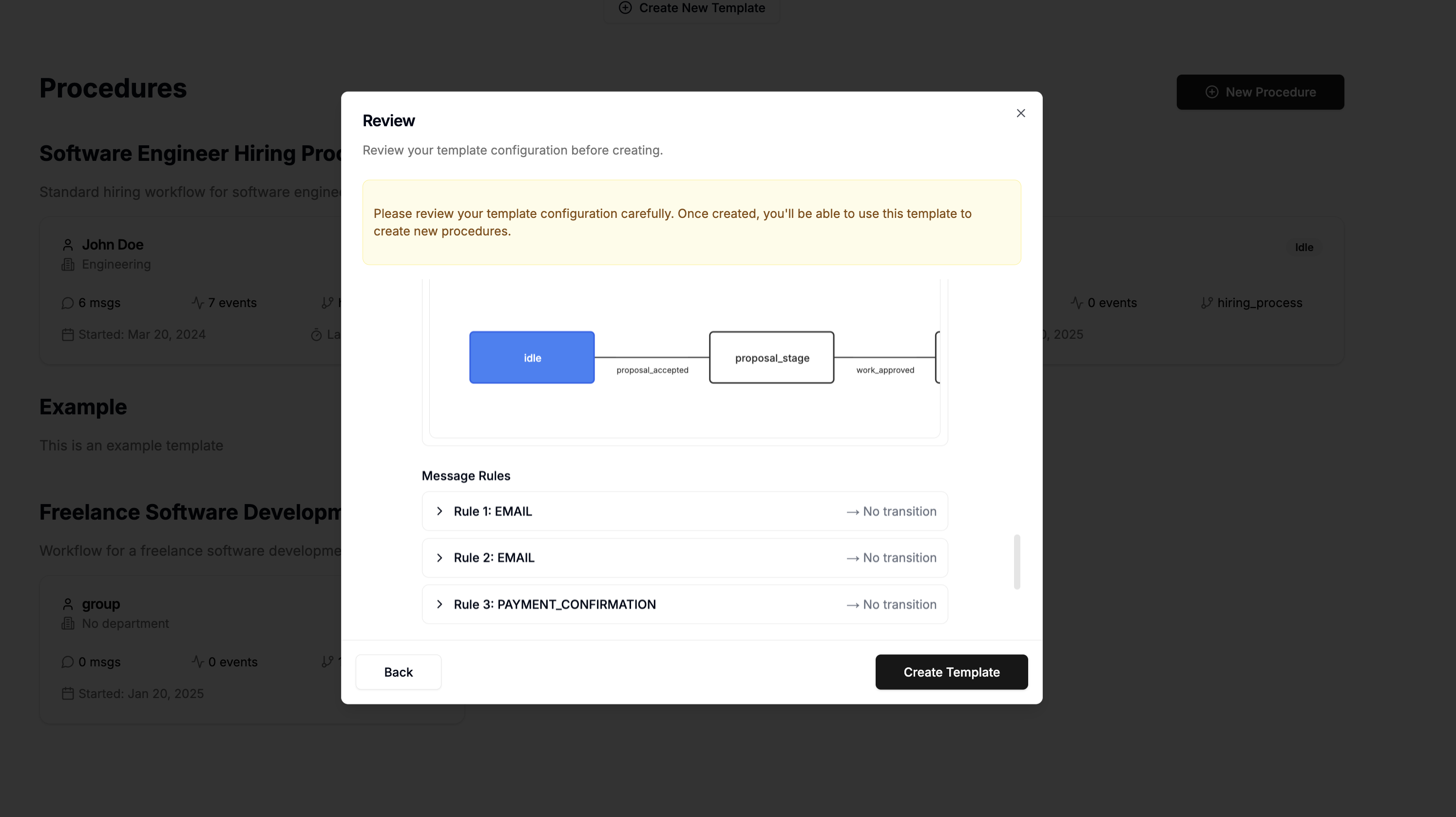Click the Create Template button
This screenshot has width=1456, height=817.
pos(951,672)
